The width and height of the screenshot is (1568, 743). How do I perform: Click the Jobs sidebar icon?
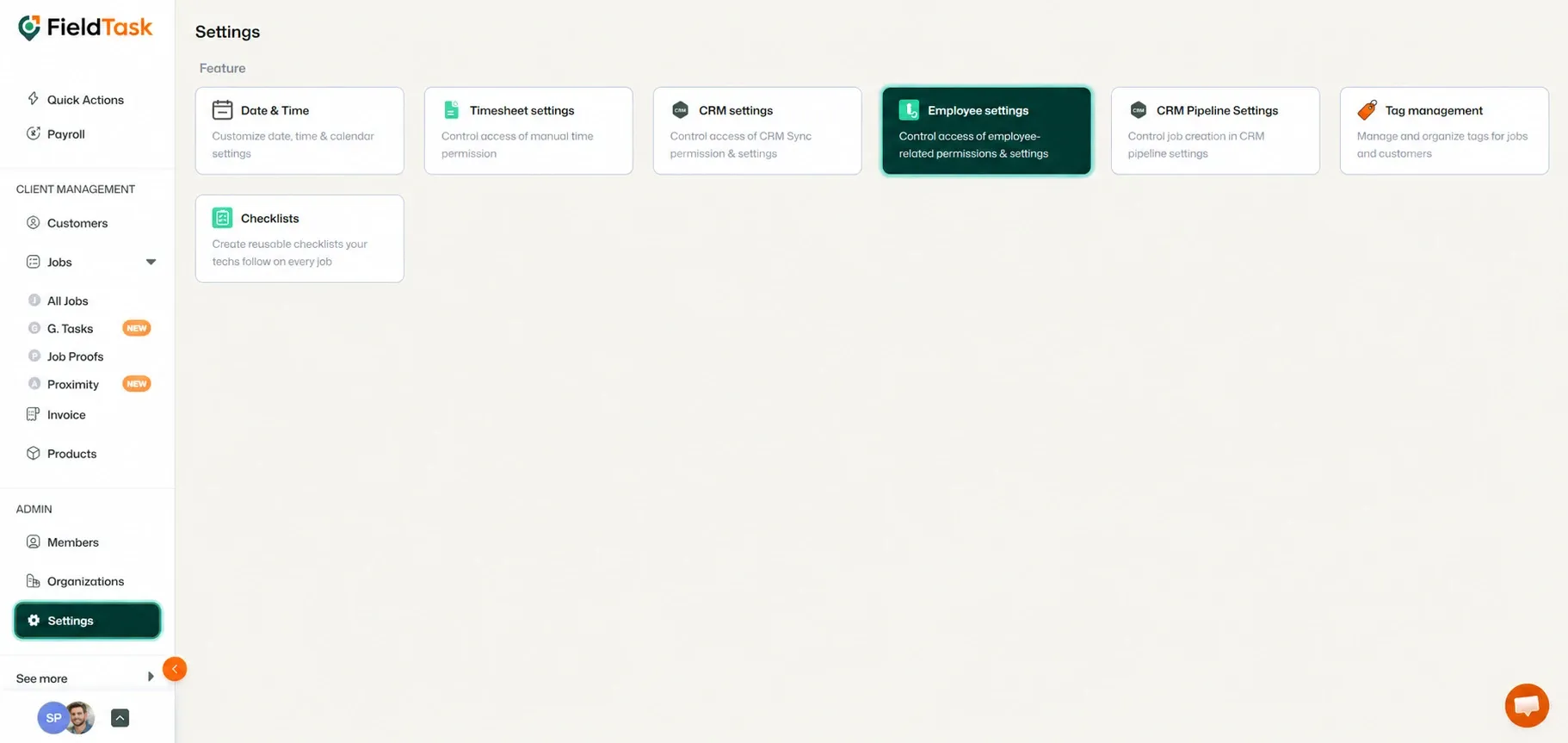34,262
